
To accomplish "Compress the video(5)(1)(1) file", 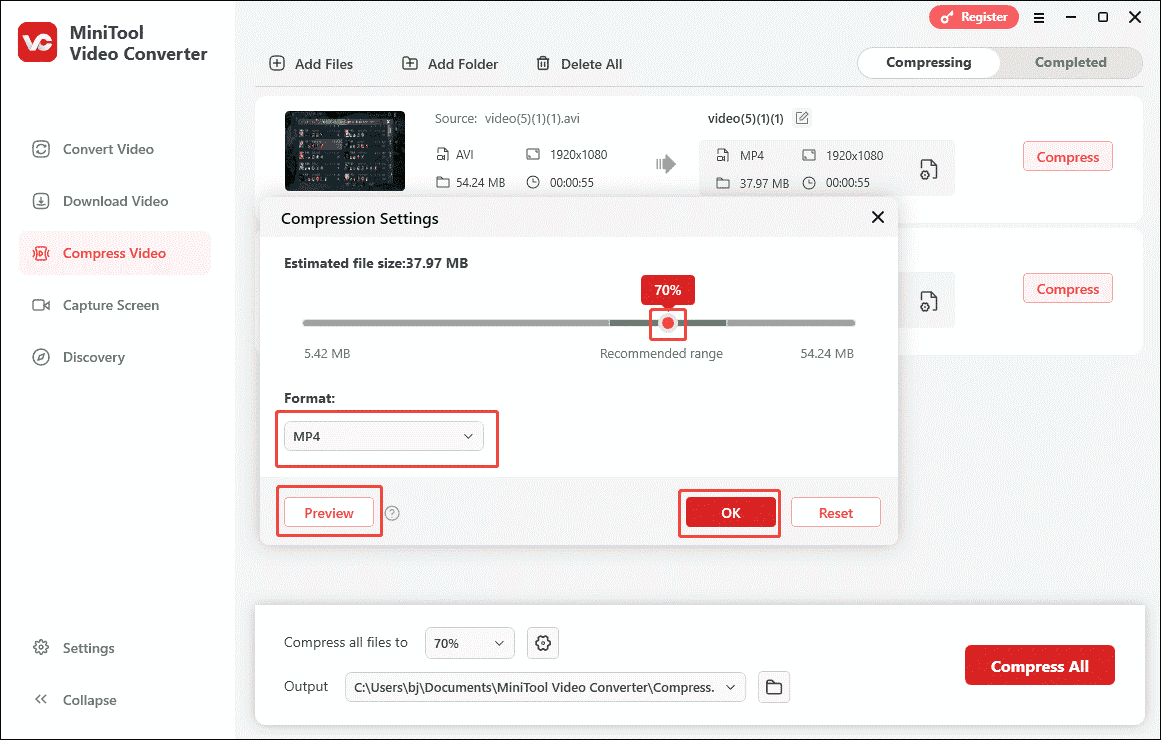I will tap(1068, 157).
